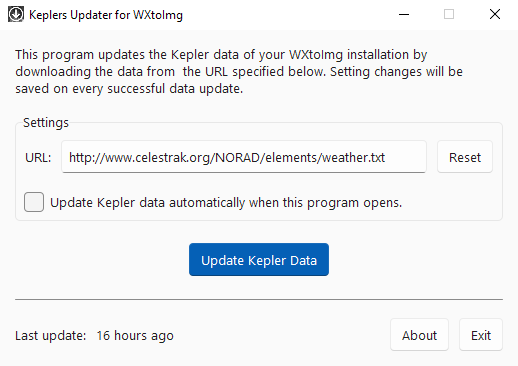
Task: Click the horizontal separator above Last update
Action: click(x=259, y=299)
